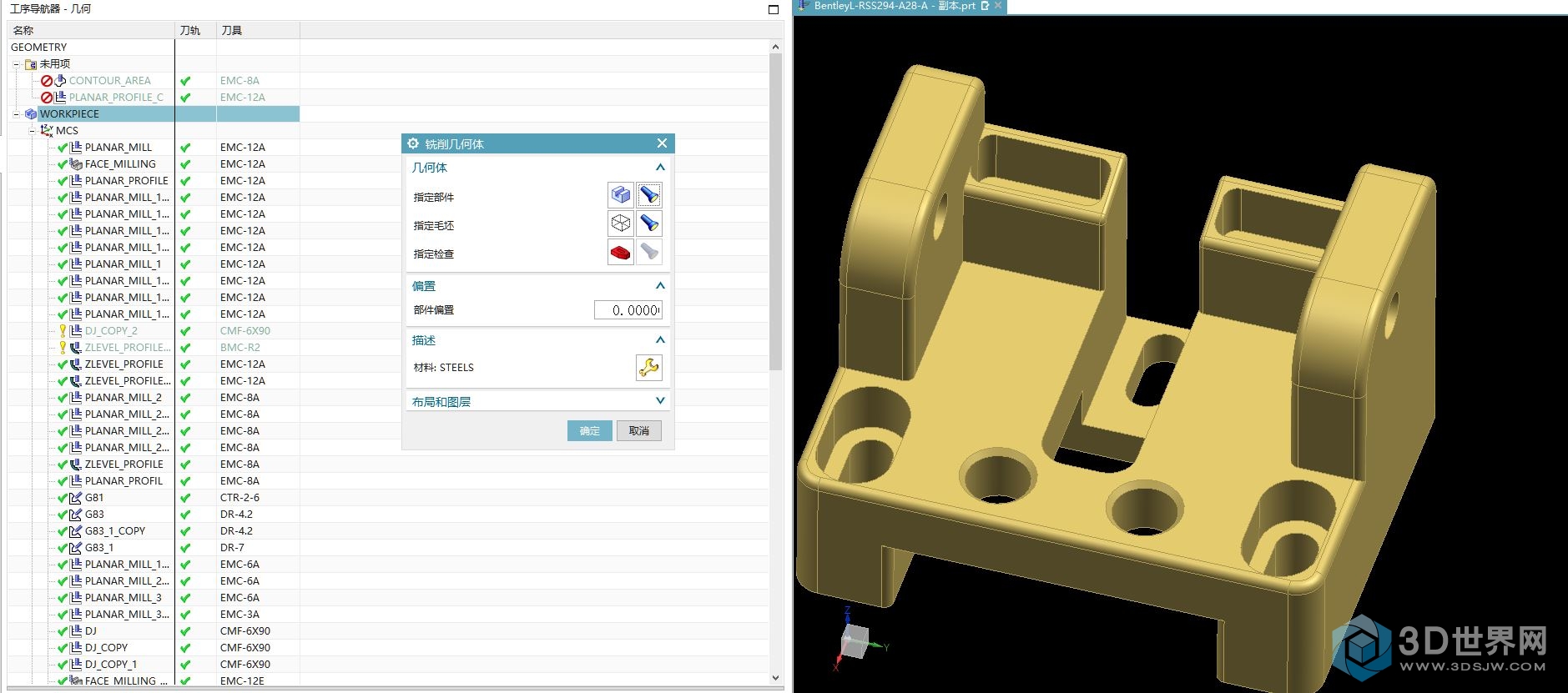Click the EMC-3A tool cell

(259, 615)
